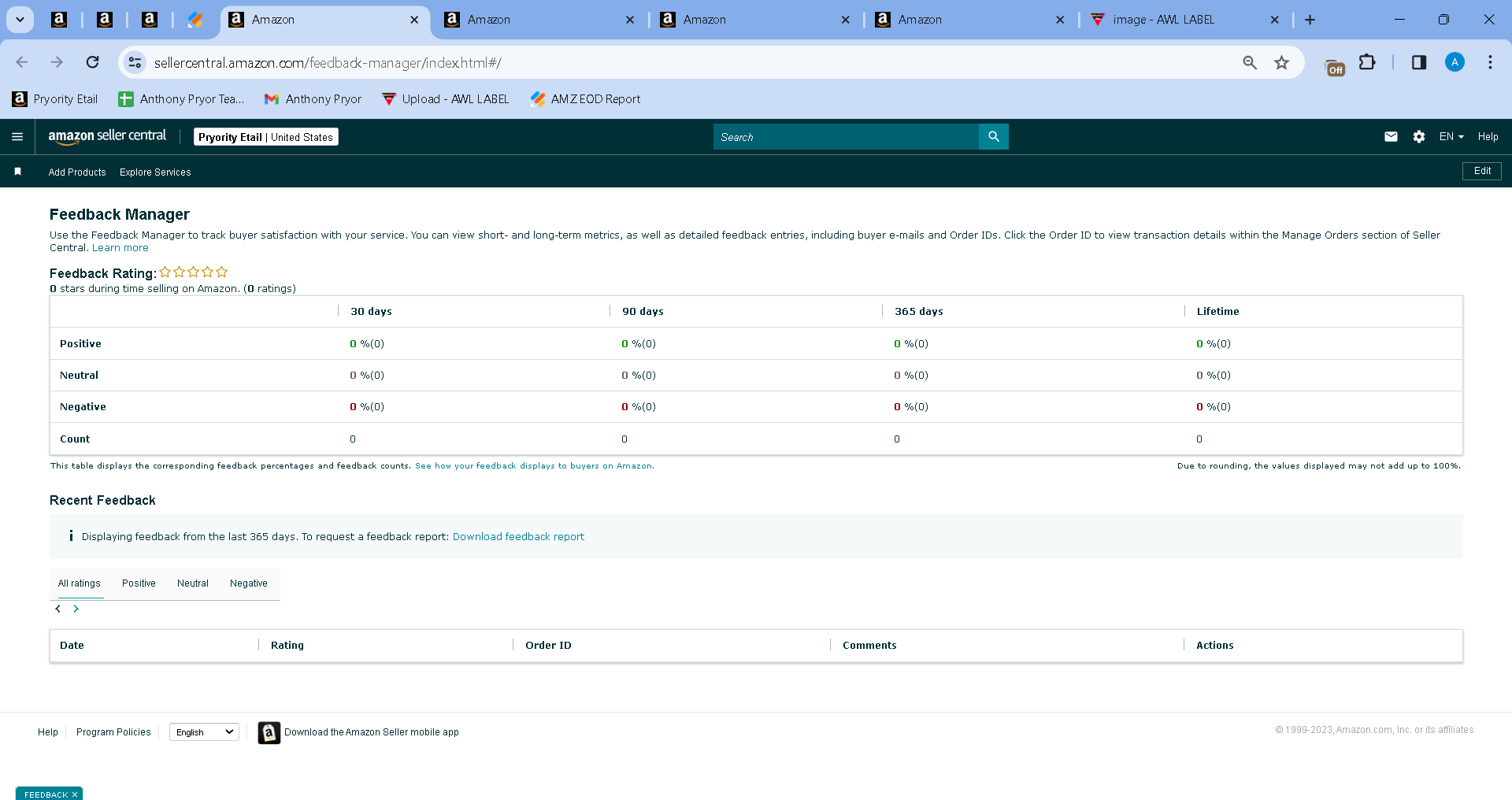Open the FEEDBACK widget button
Screen dimensions: 1512x800
pyautogui.click(x=46, y=794)
